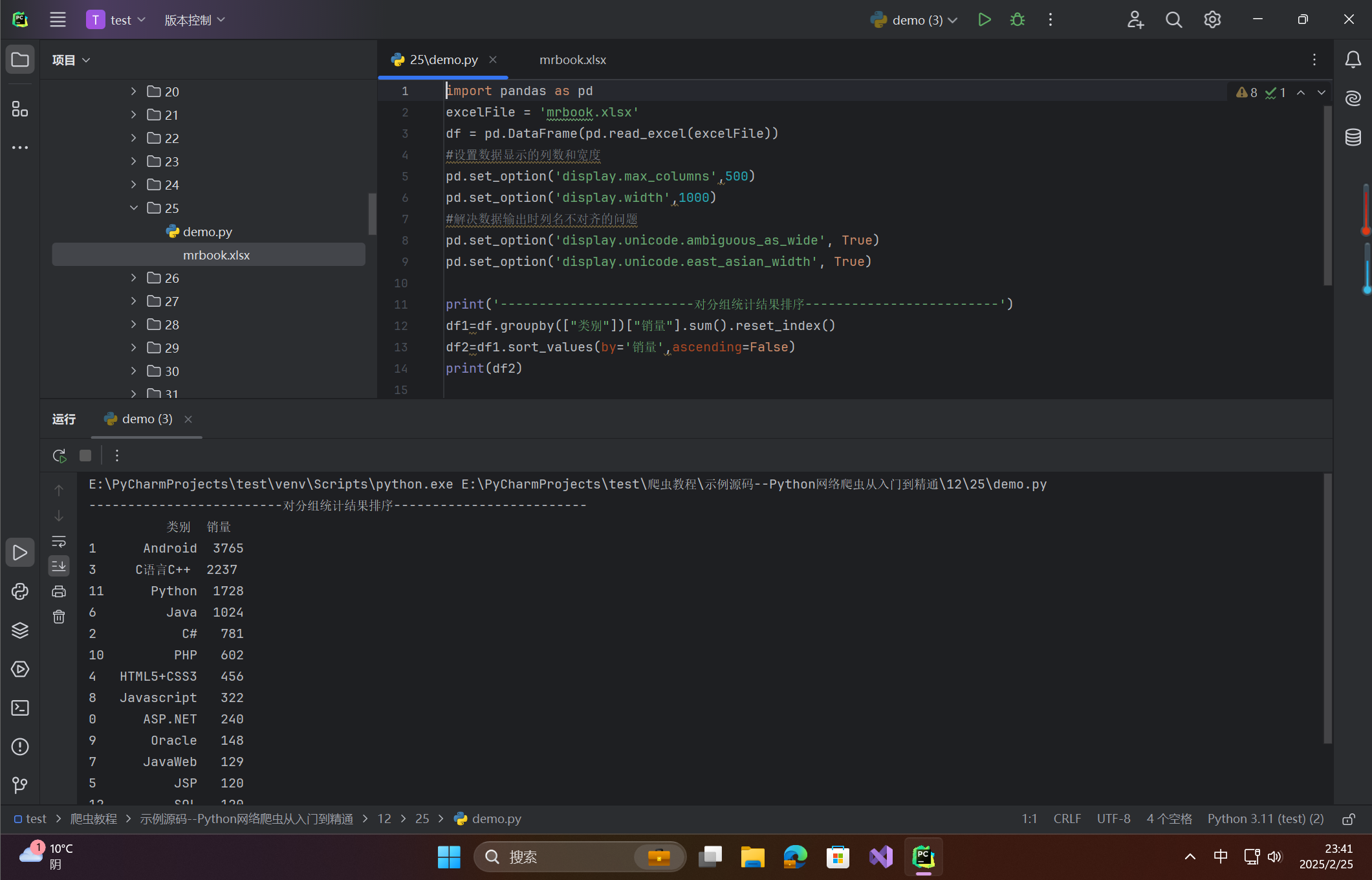The width and height of the screenshot is (1372, 880).
Task: Open Run toolbar more options
Action: point(117,456)
